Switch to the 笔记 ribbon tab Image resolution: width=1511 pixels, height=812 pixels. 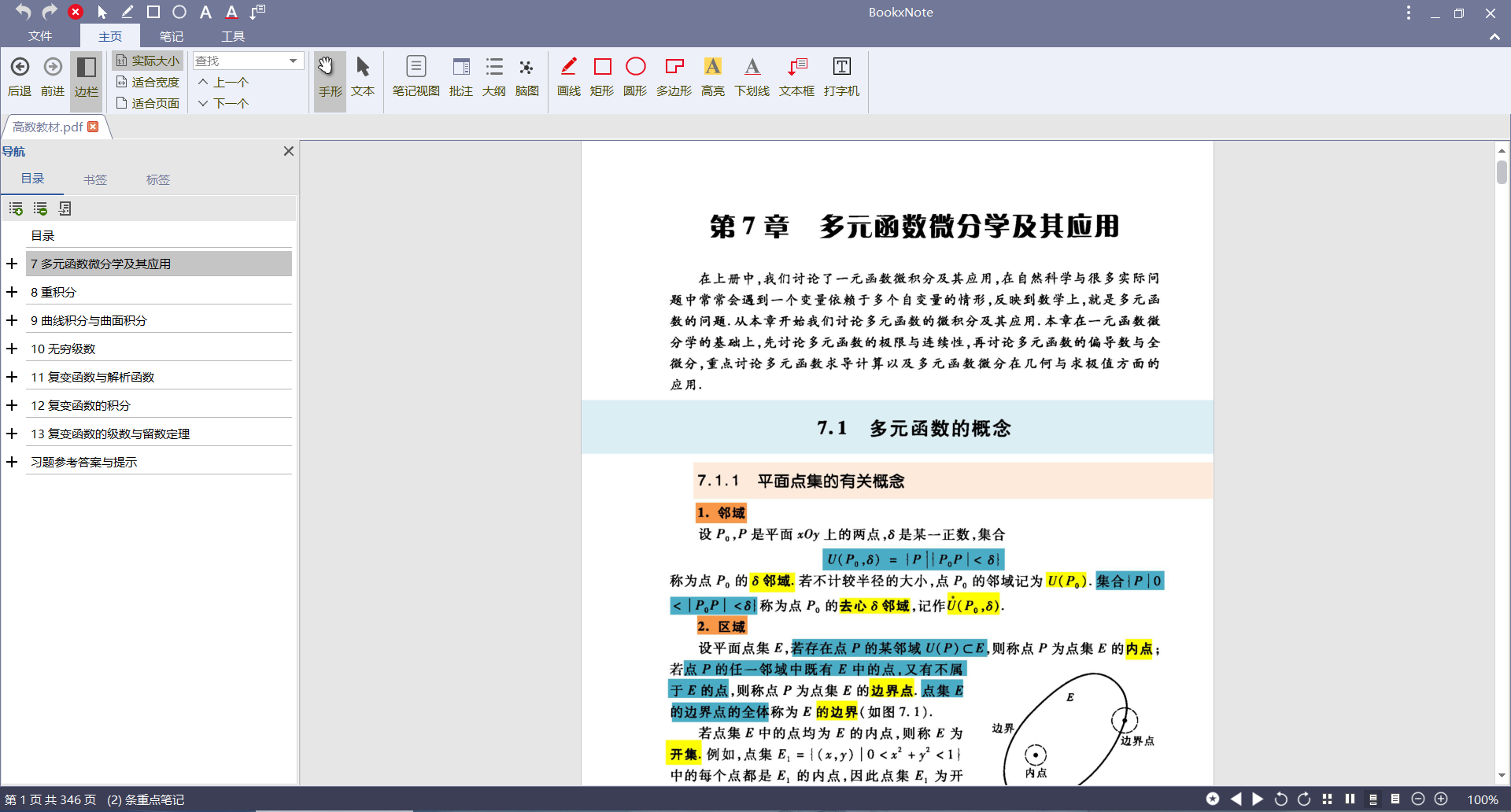[x=172, y=36]
